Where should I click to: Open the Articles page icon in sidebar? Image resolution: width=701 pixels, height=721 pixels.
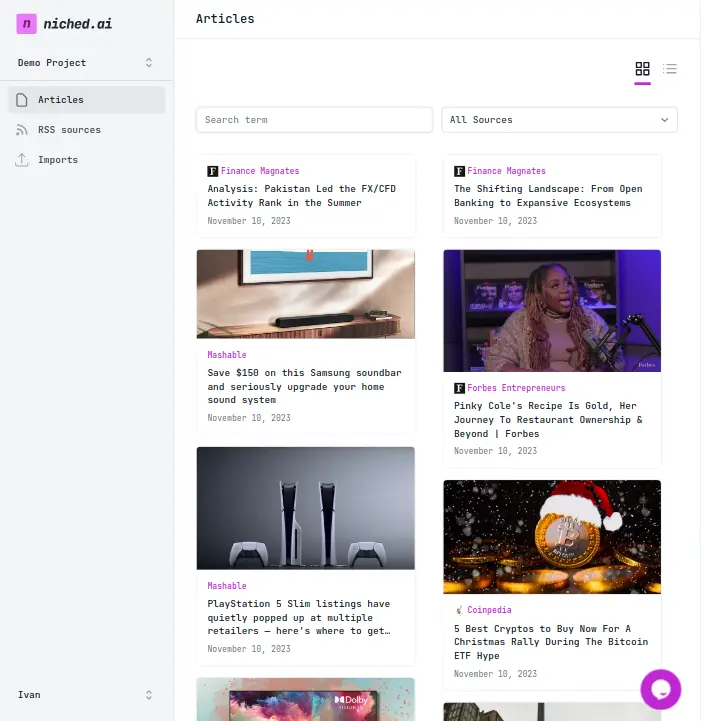[x=22, y=100]
